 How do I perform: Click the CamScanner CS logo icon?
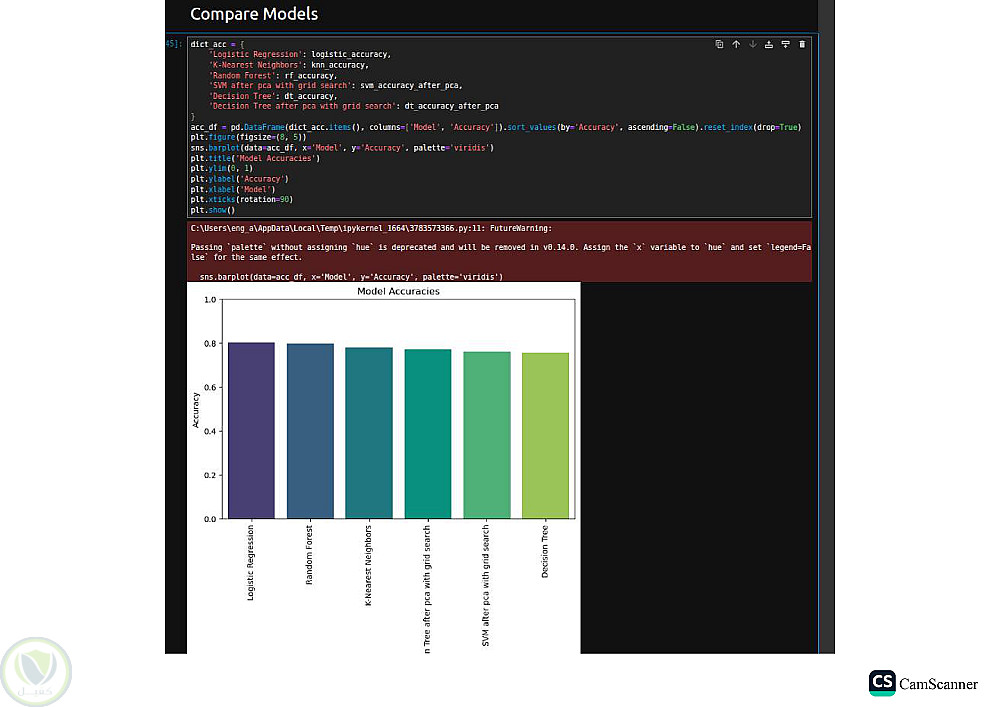click(x=882, y=683)
